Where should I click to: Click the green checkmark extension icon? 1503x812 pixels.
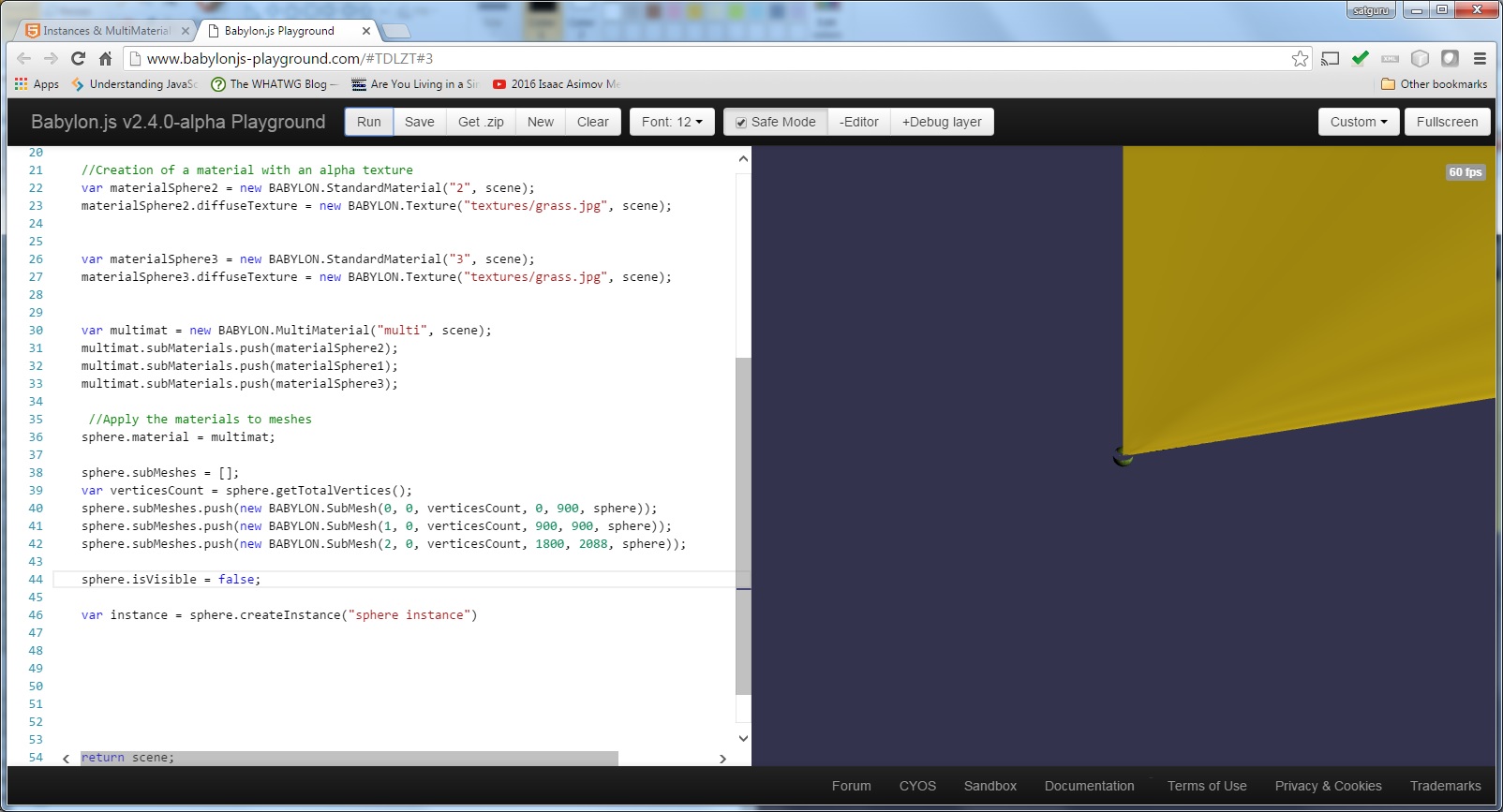(x=1361, y=58)
